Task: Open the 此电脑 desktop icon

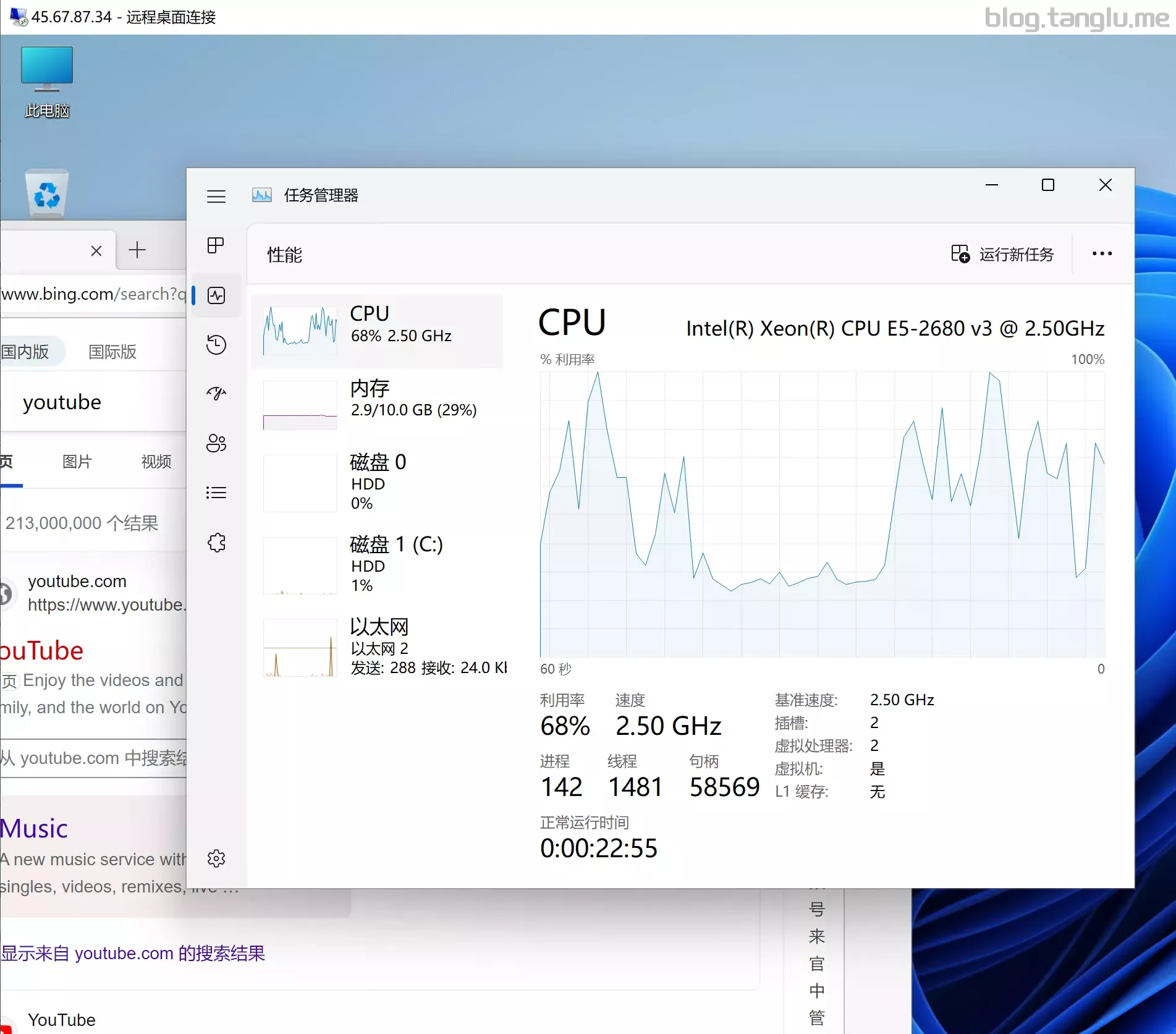Action: click(47, 82)
